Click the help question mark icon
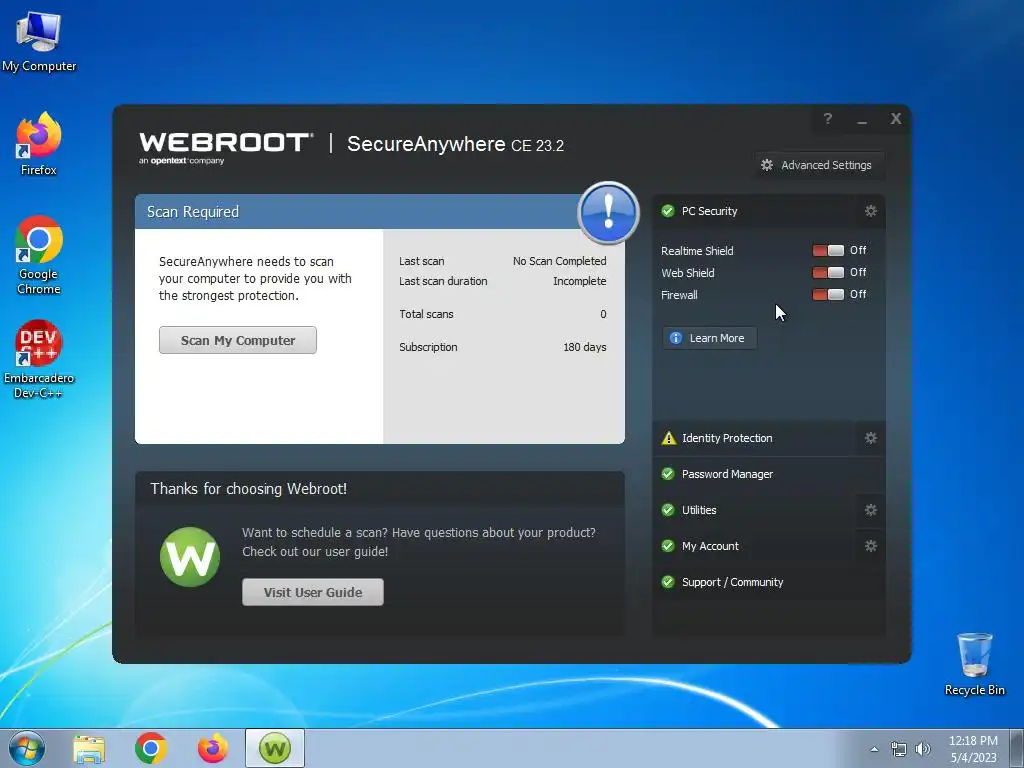Image resolution: width=1024 pixels, height=768 pixels. pyautogui.click(x=827, y=119)
